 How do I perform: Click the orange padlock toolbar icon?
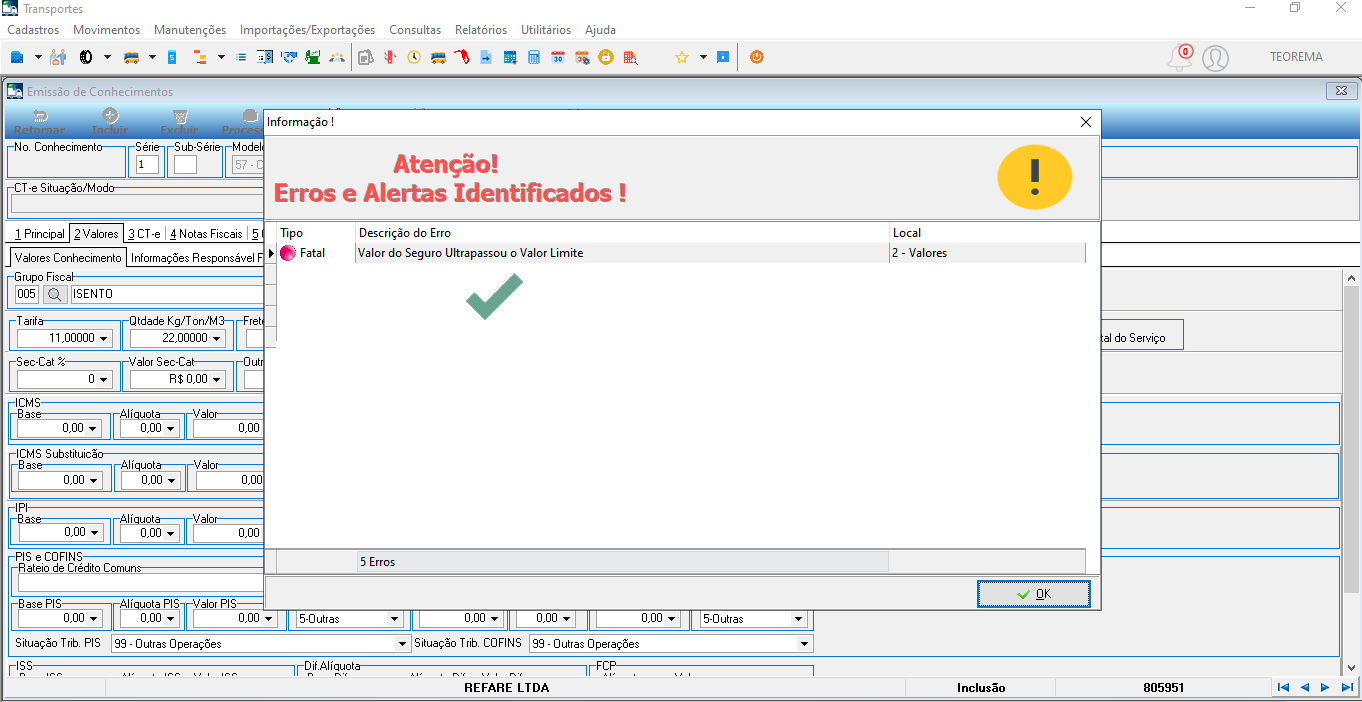point(606,57)
